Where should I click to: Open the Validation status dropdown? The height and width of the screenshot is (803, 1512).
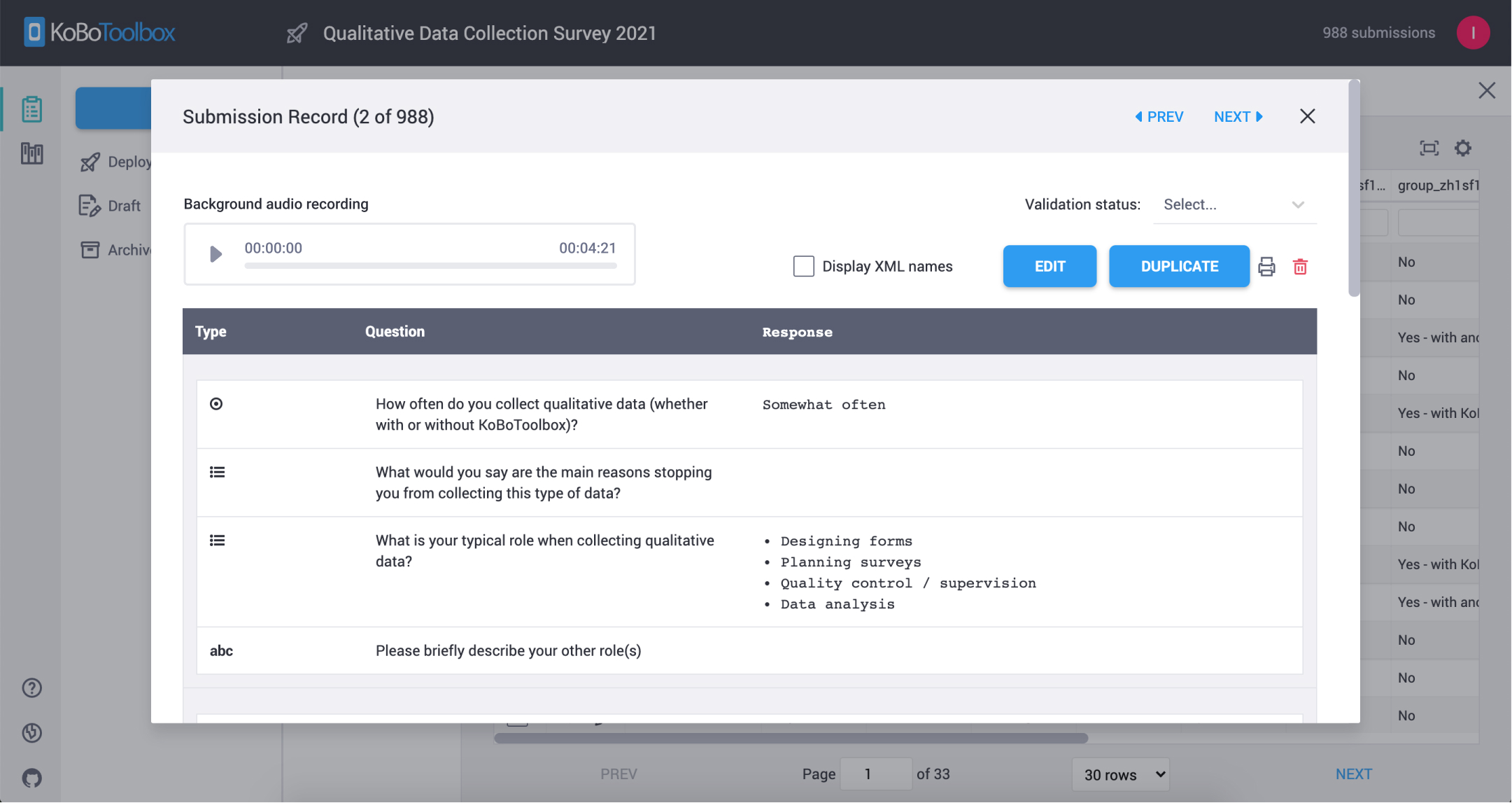(x=1235, y=204)
